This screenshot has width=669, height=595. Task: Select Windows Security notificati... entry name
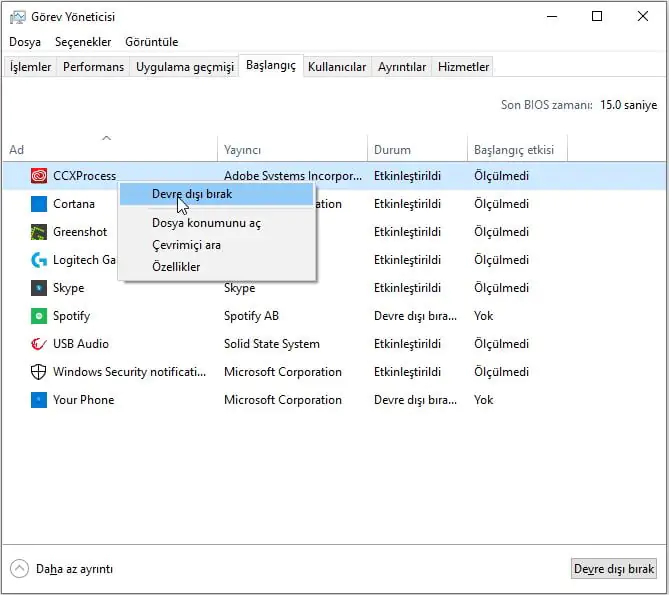[129, 372]
